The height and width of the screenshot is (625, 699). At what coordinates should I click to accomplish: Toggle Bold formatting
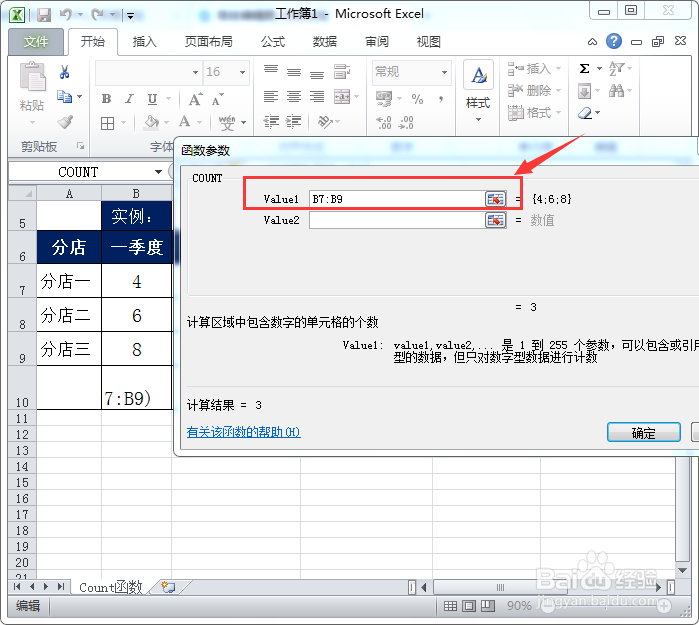pos(106,99)
